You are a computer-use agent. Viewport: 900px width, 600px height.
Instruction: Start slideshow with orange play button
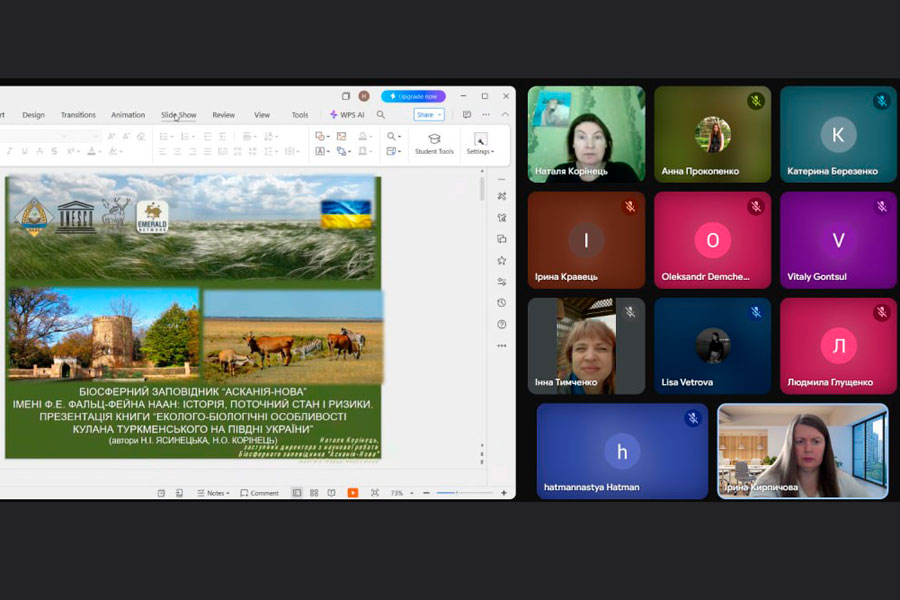[x=353, y=493]
